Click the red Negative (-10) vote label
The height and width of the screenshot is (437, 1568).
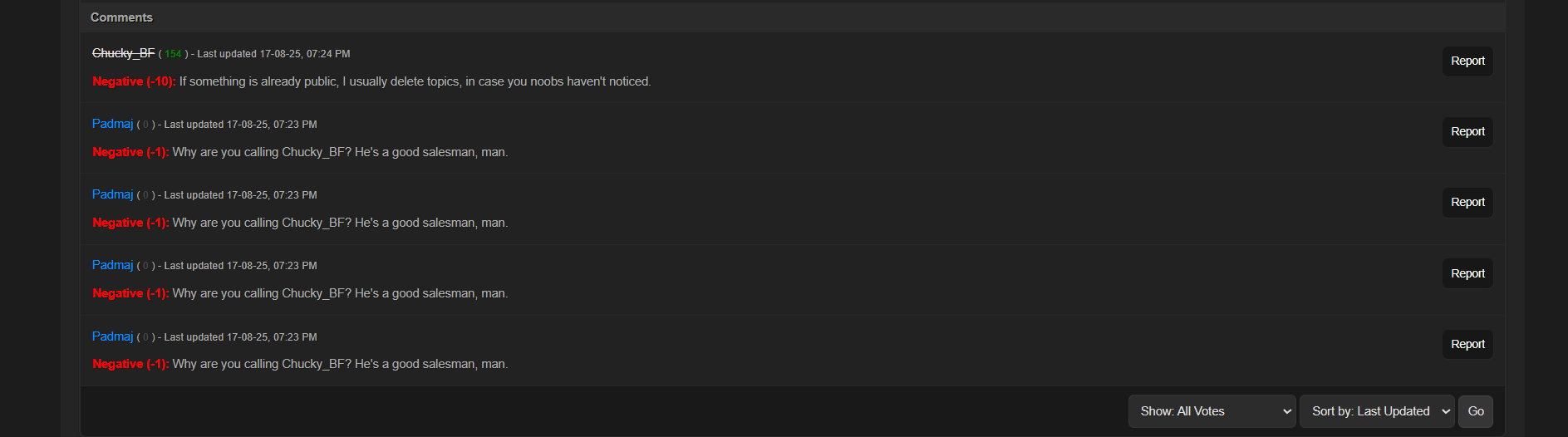(x=134, y=81)
